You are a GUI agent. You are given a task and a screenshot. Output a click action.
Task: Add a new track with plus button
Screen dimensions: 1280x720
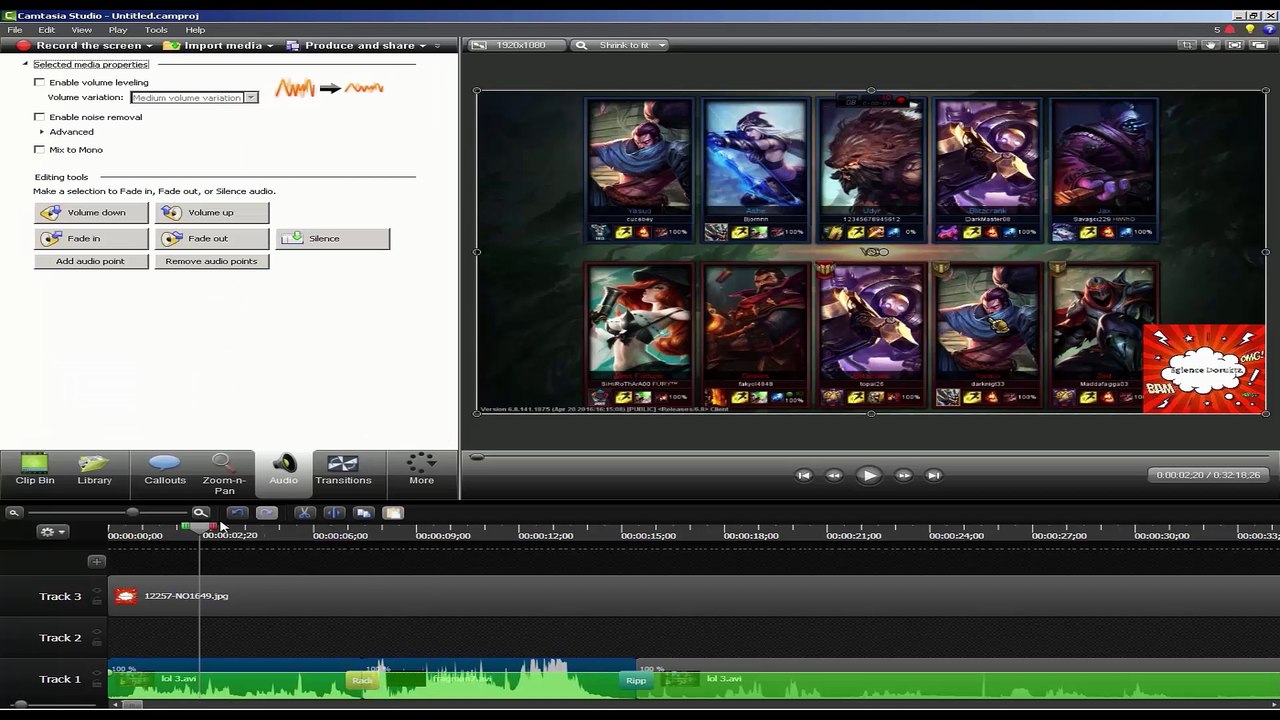[96, 562]
